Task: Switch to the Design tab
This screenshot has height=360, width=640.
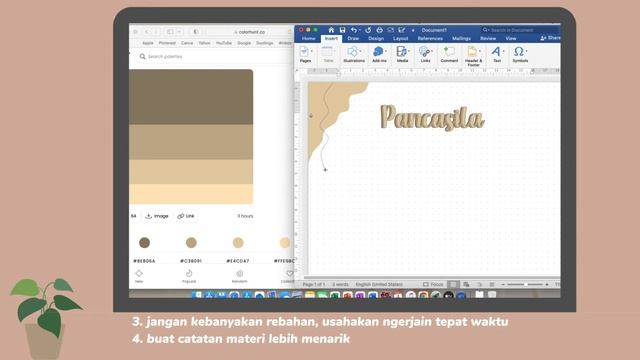Action: tap(376, 38)
